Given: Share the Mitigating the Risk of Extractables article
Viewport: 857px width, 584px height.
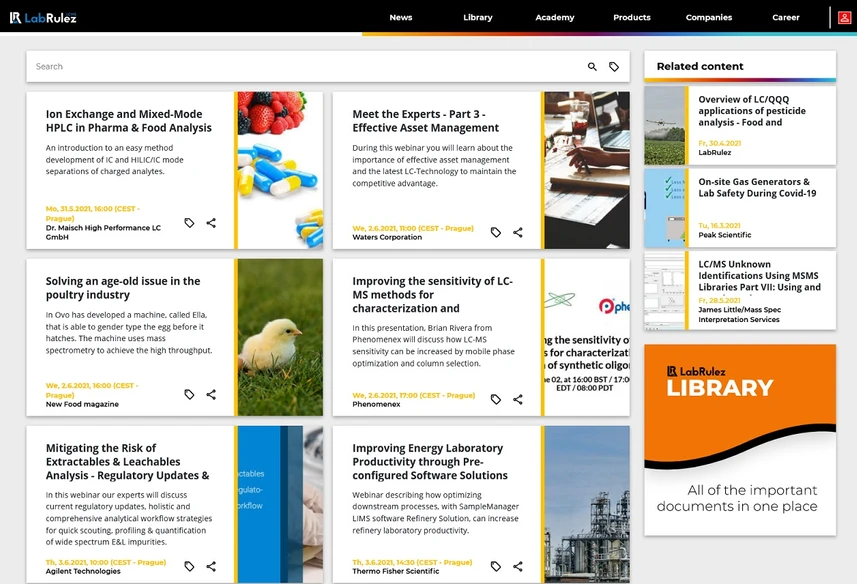Looking at the screenshot, I should coord(211,566).
